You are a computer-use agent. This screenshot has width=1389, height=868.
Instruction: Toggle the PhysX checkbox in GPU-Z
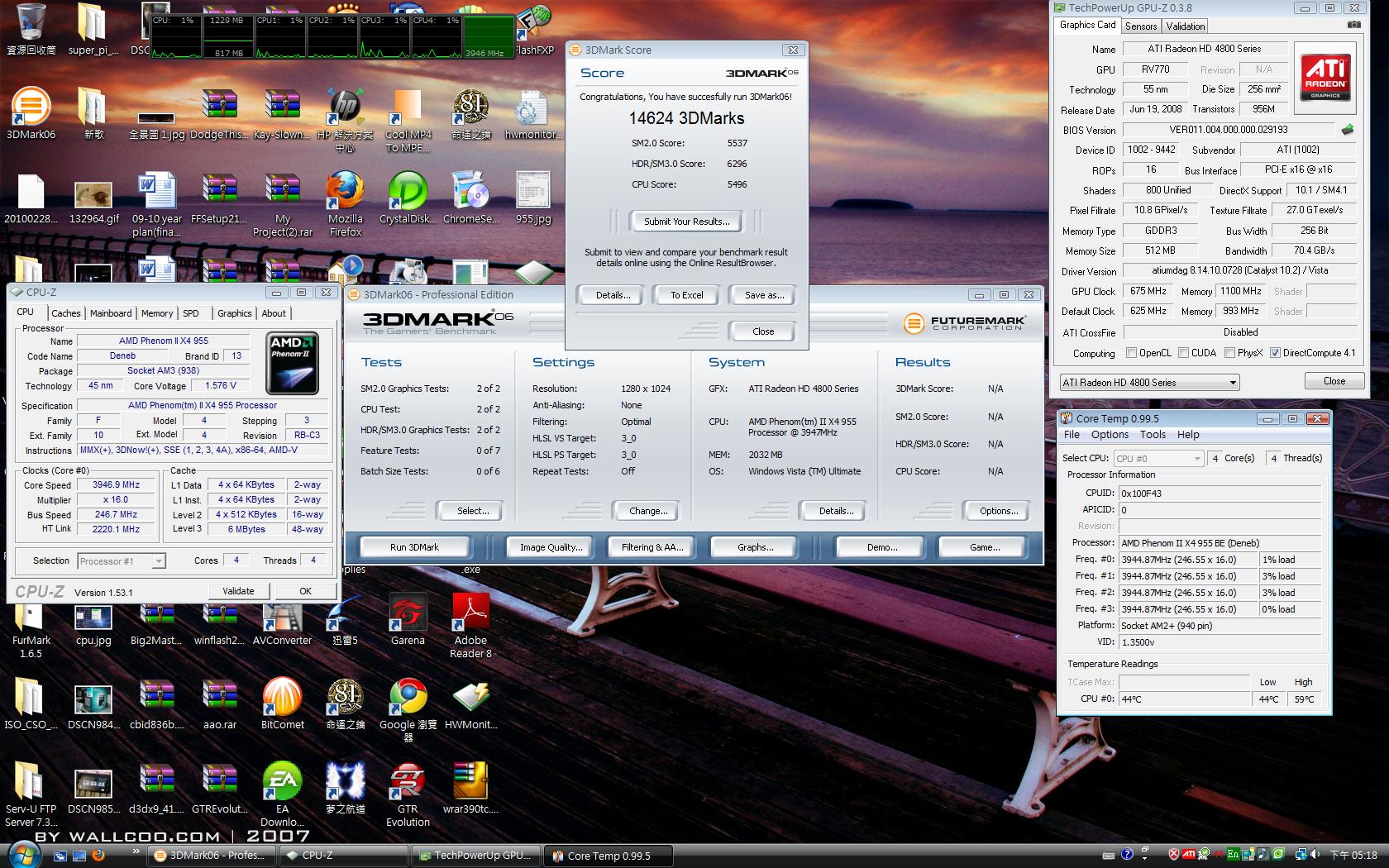coord(1230,353)
